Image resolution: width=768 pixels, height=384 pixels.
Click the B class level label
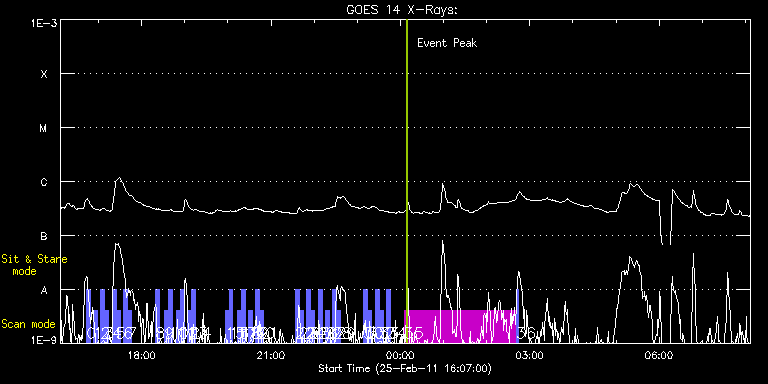pyautogui.click(x=44, y=236)
